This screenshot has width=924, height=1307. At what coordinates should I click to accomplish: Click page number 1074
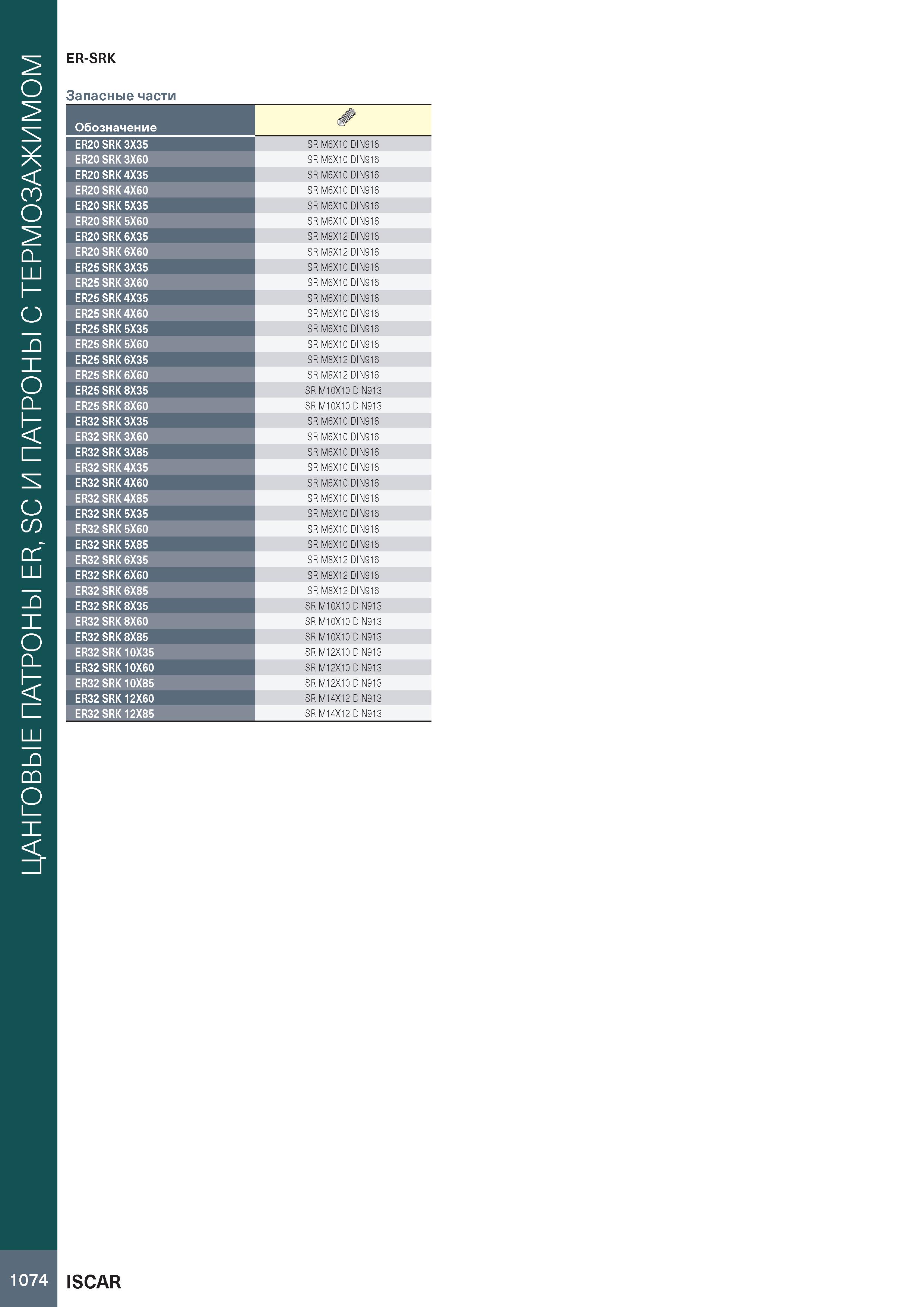(x=29, y=1280)
